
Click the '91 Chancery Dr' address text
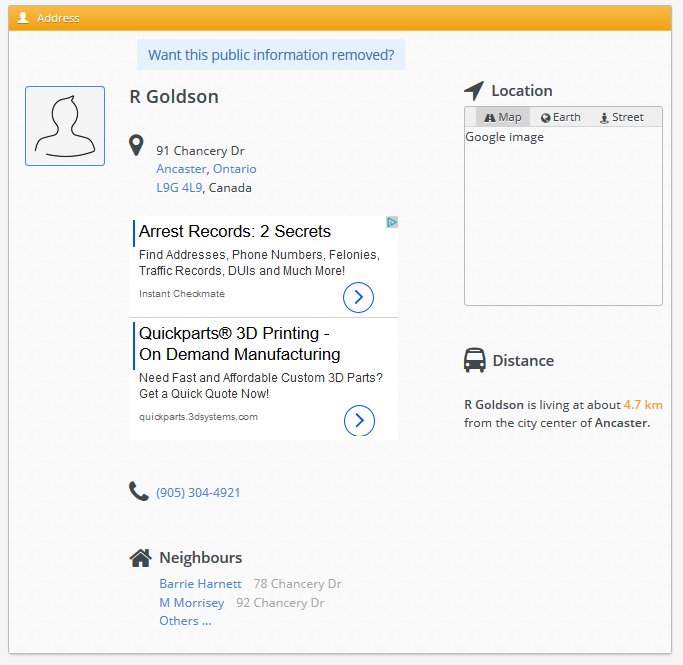200,151
